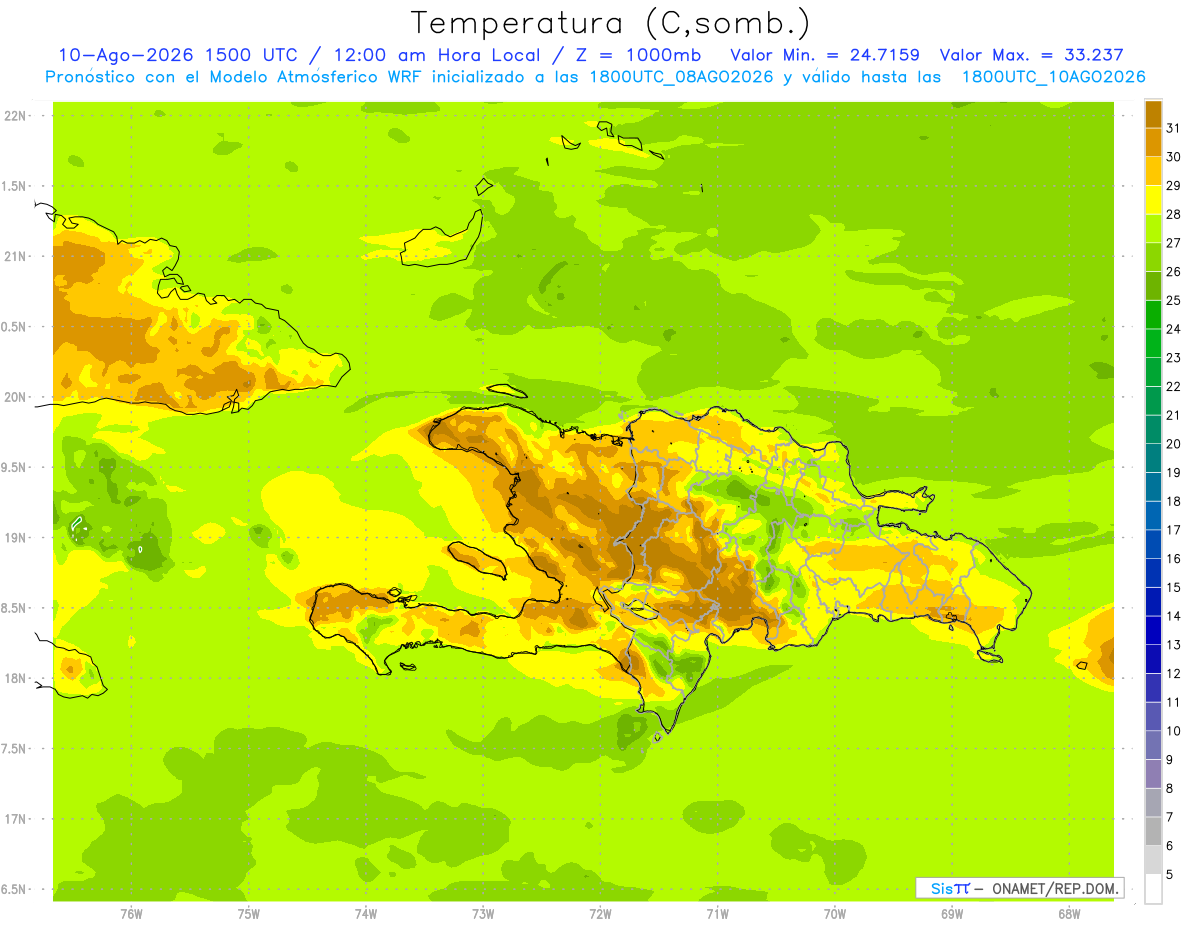Screen dimensions: 1200x927
Task: Click the date text "10-Ago-2026 1500 UTC"
Action: click(178, 55)
